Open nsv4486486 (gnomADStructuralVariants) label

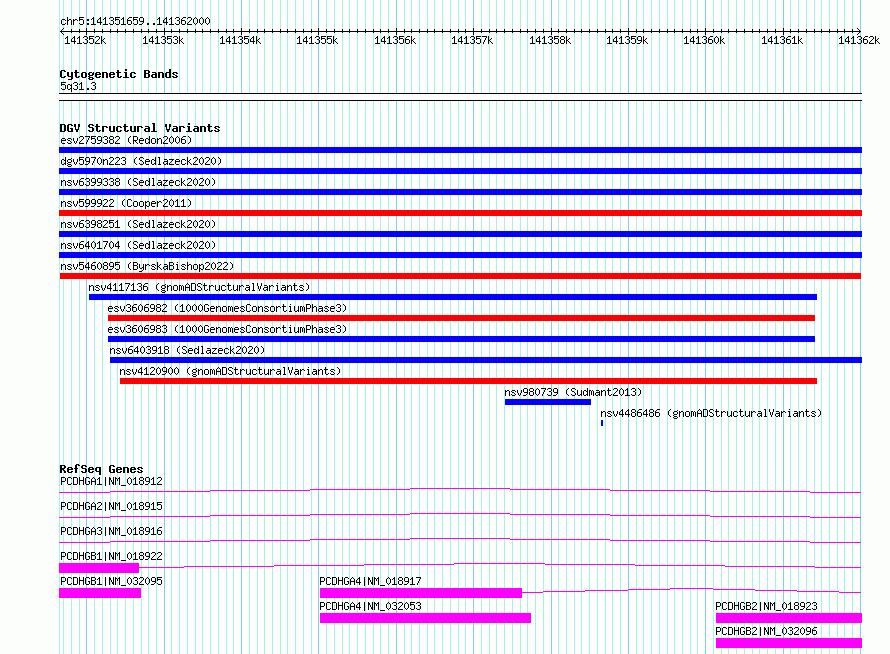(x=711, y=413)
